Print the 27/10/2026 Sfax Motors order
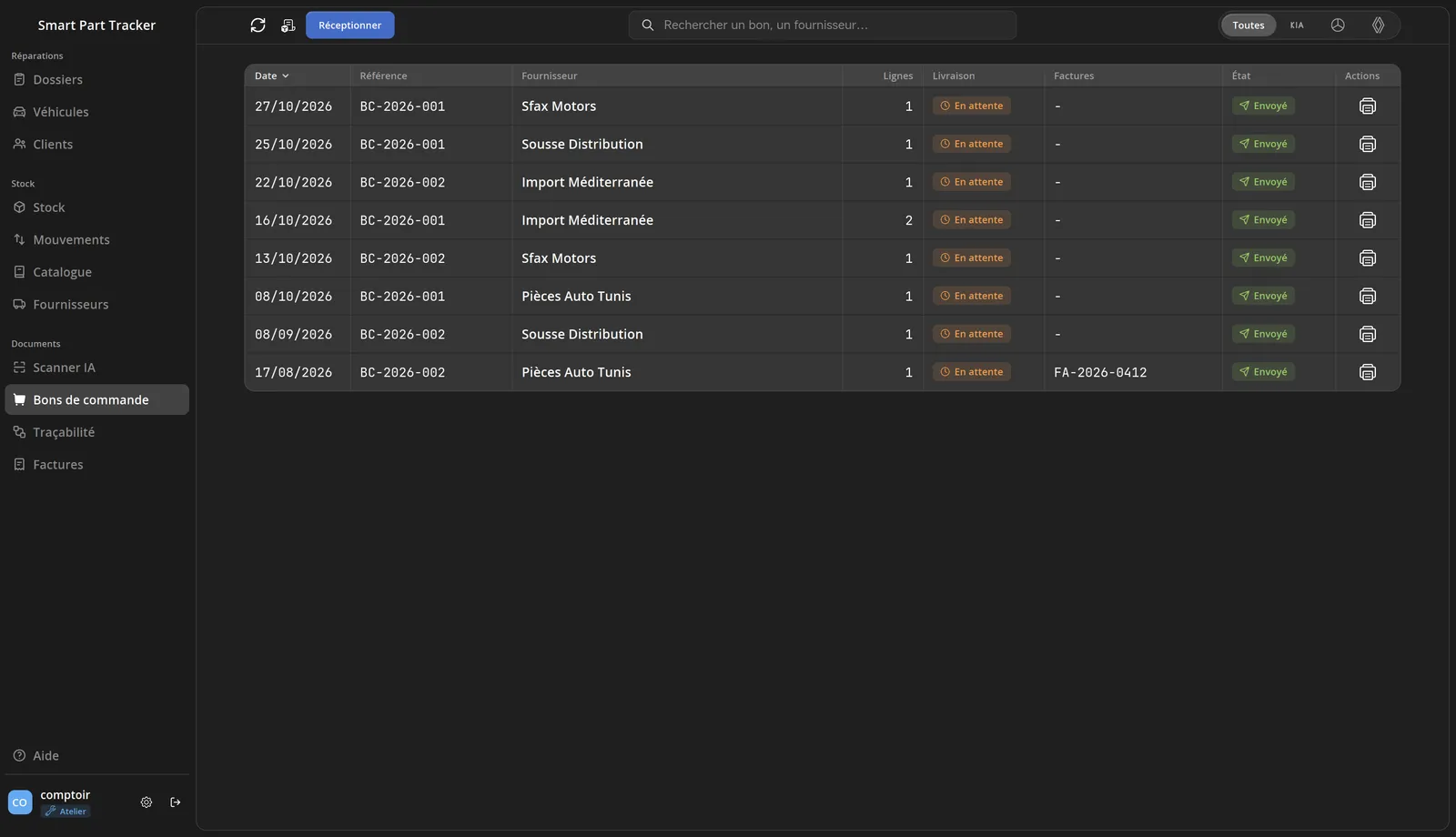The image size is (1456, 837). [1367, 106]
